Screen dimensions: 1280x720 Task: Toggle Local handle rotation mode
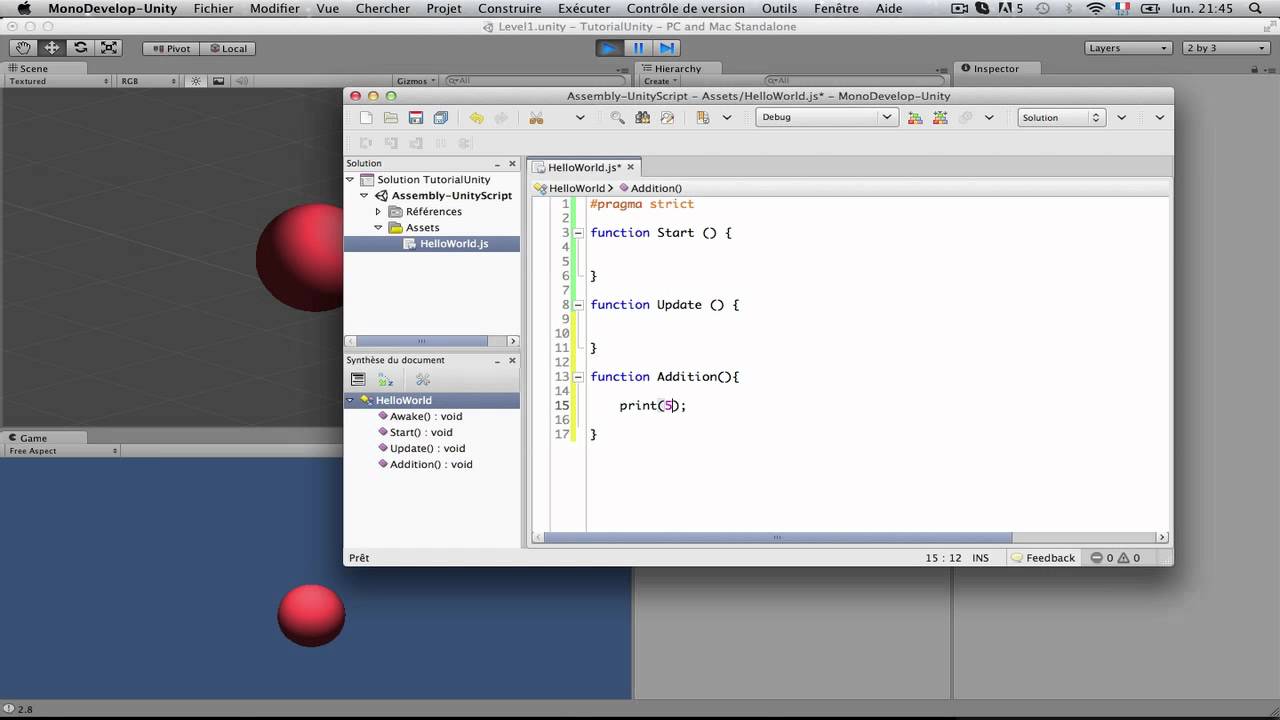(227, 48)
